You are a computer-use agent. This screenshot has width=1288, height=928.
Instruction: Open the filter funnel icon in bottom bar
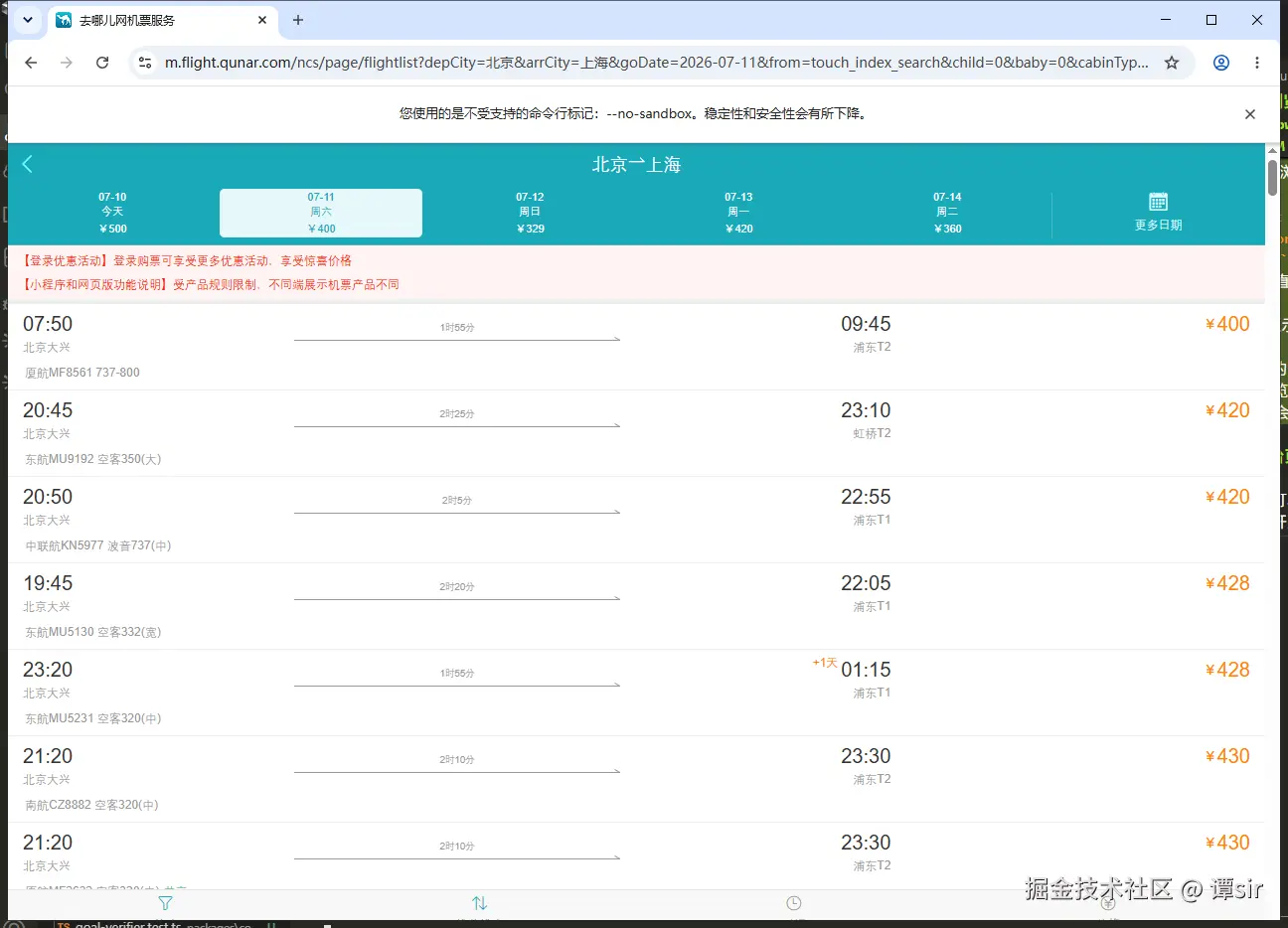click(x=166, y=903)
